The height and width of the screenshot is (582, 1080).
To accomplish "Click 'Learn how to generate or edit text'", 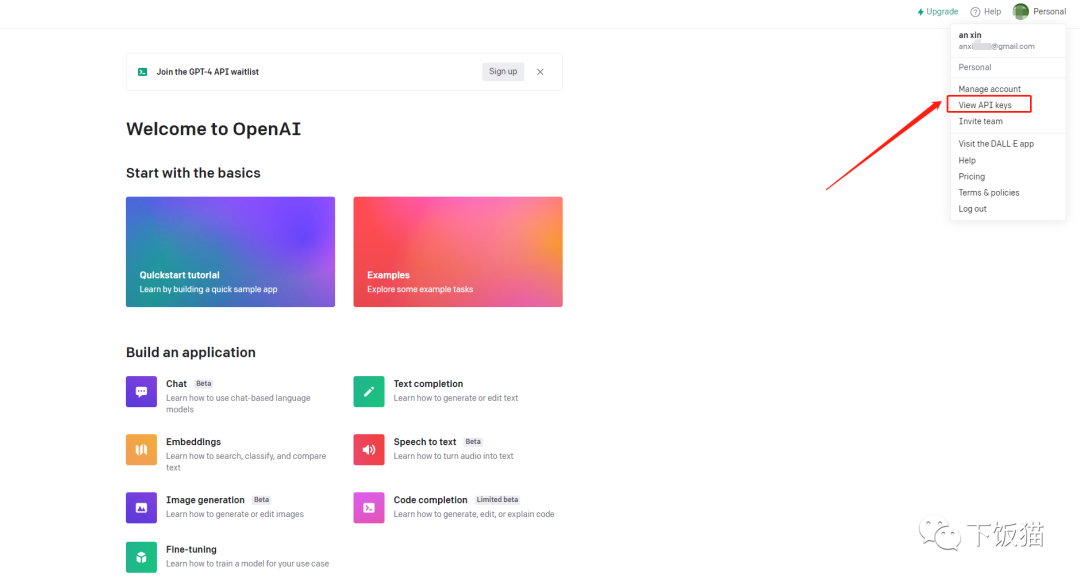I will pos(456,398).
